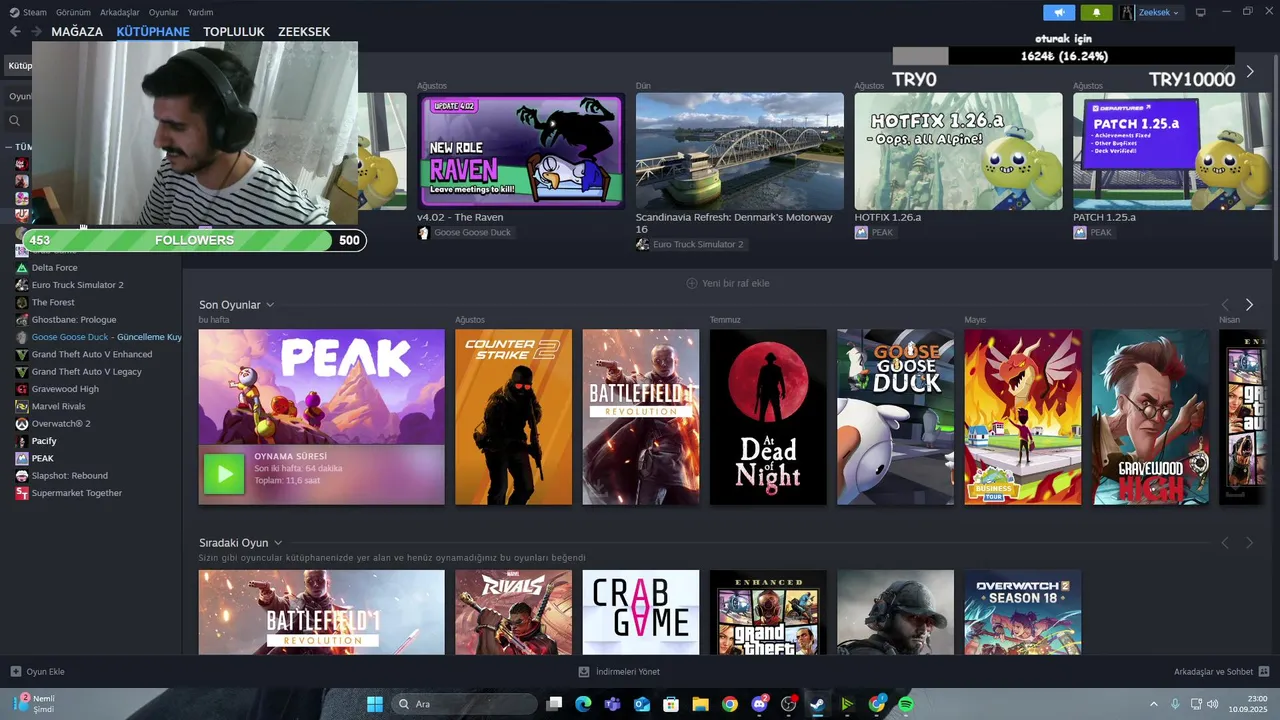Click the Slapshot: Rebound icon in sidebar

[22, 476]
